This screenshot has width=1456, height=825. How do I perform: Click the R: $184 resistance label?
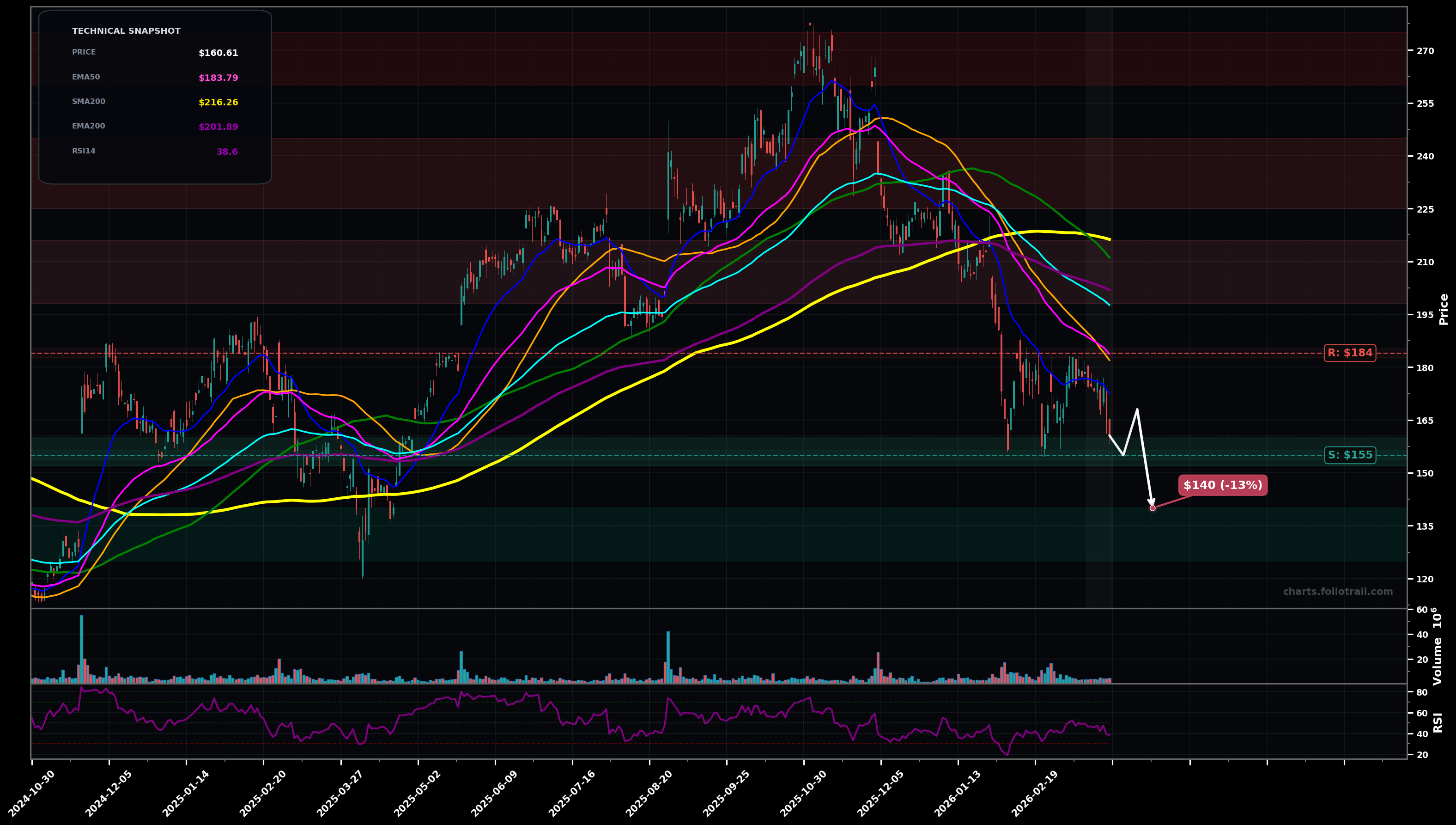coord(1351,353)
